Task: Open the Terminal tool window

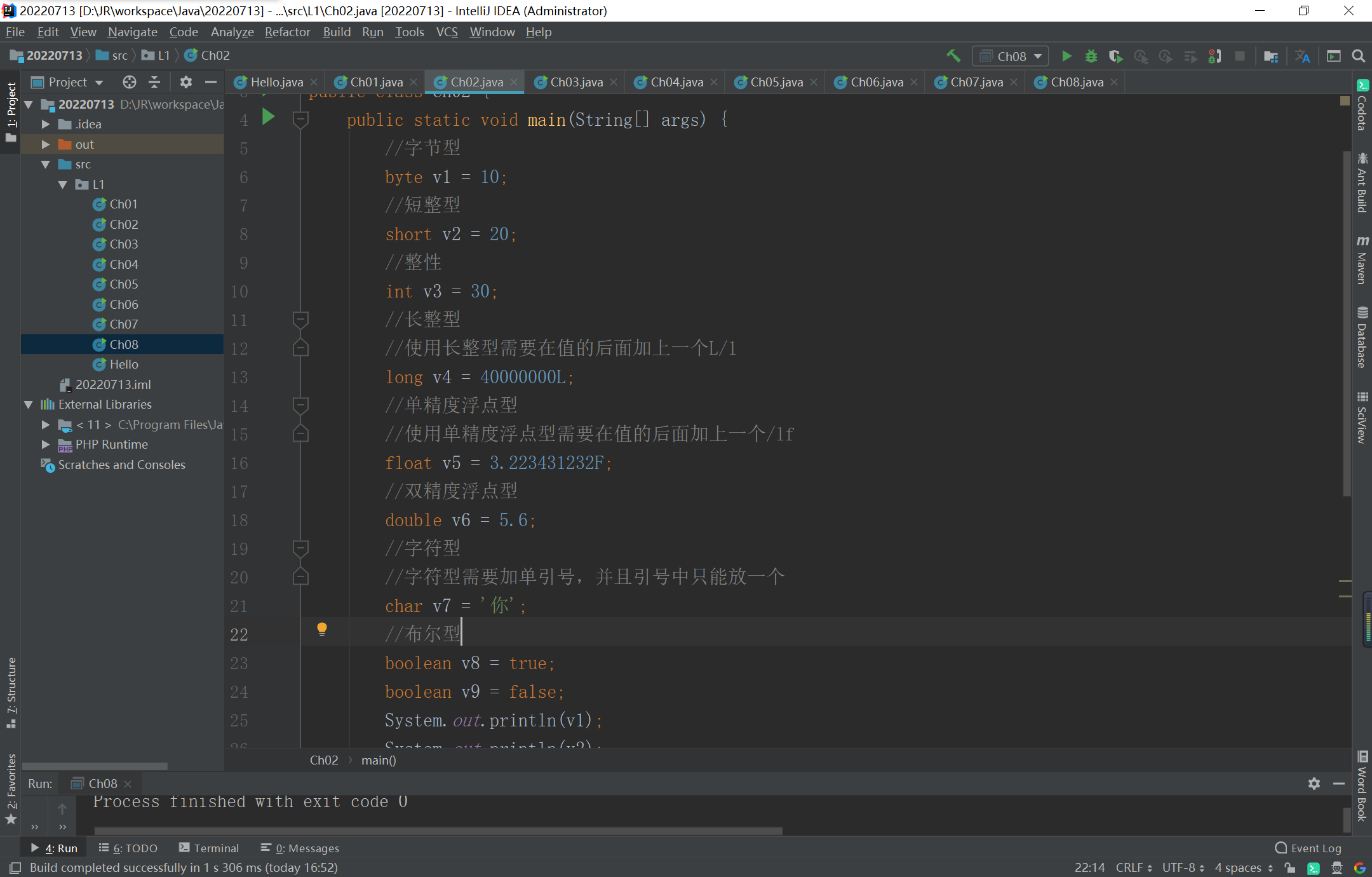Action: coord(209,848)
